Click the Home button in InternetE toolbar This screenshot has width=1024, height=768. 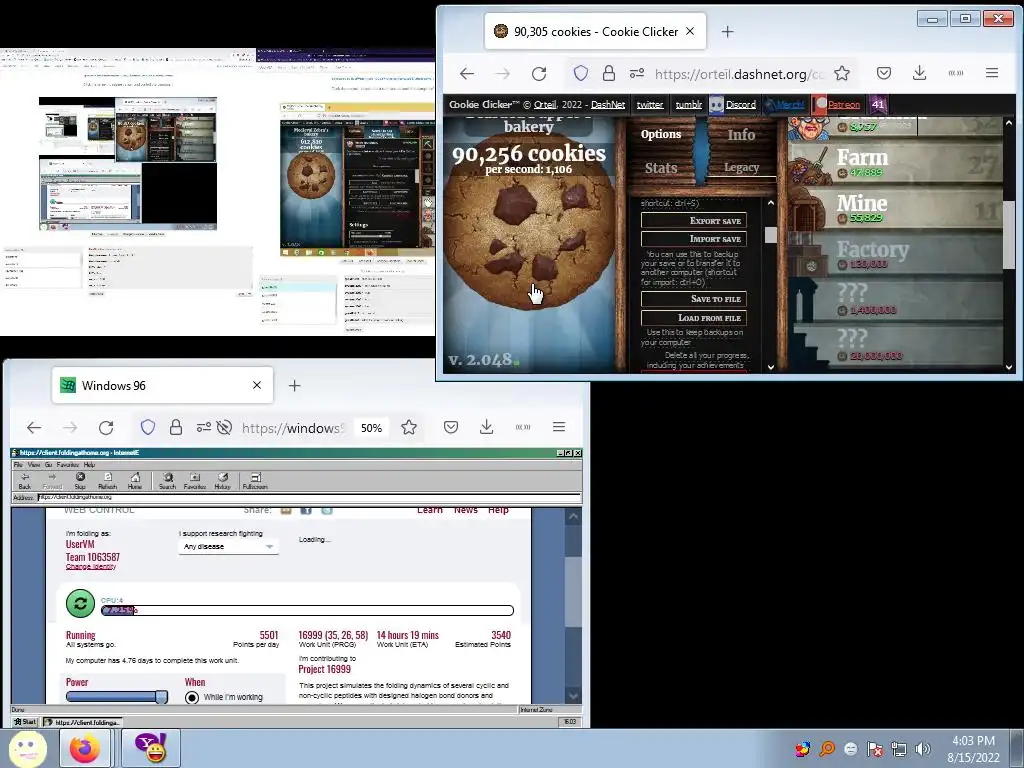(x=135, y=481)
